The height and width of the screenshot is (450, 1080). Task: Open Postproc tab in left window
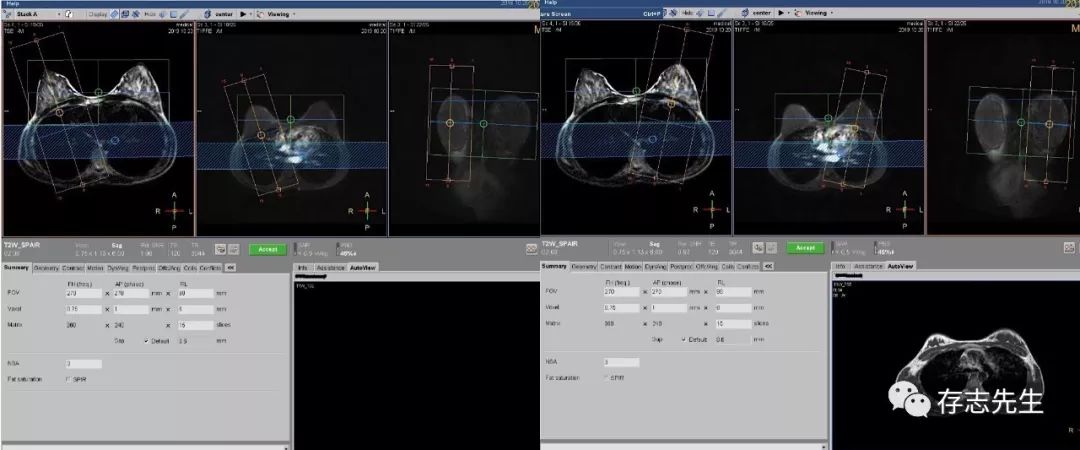point(143,267)
